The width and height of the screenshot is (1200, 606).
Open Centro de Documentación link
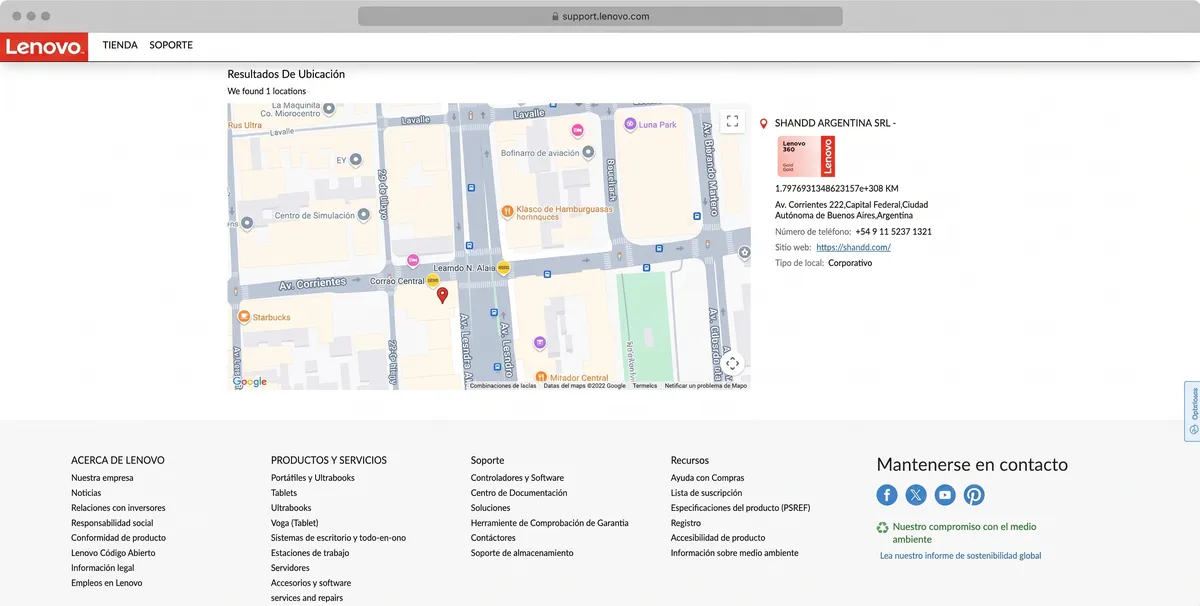pos(519,493)
